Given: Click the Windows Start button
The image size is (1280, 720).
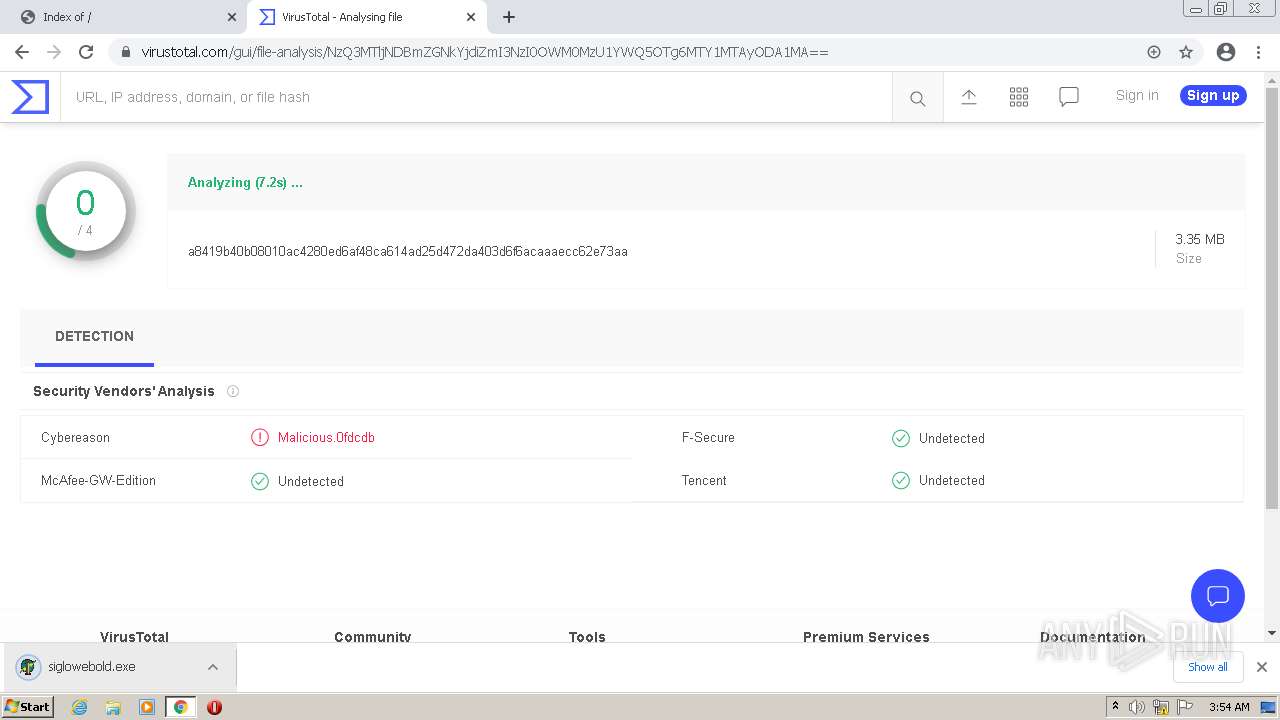Looking at the screenshot, I should coord(28,707).
